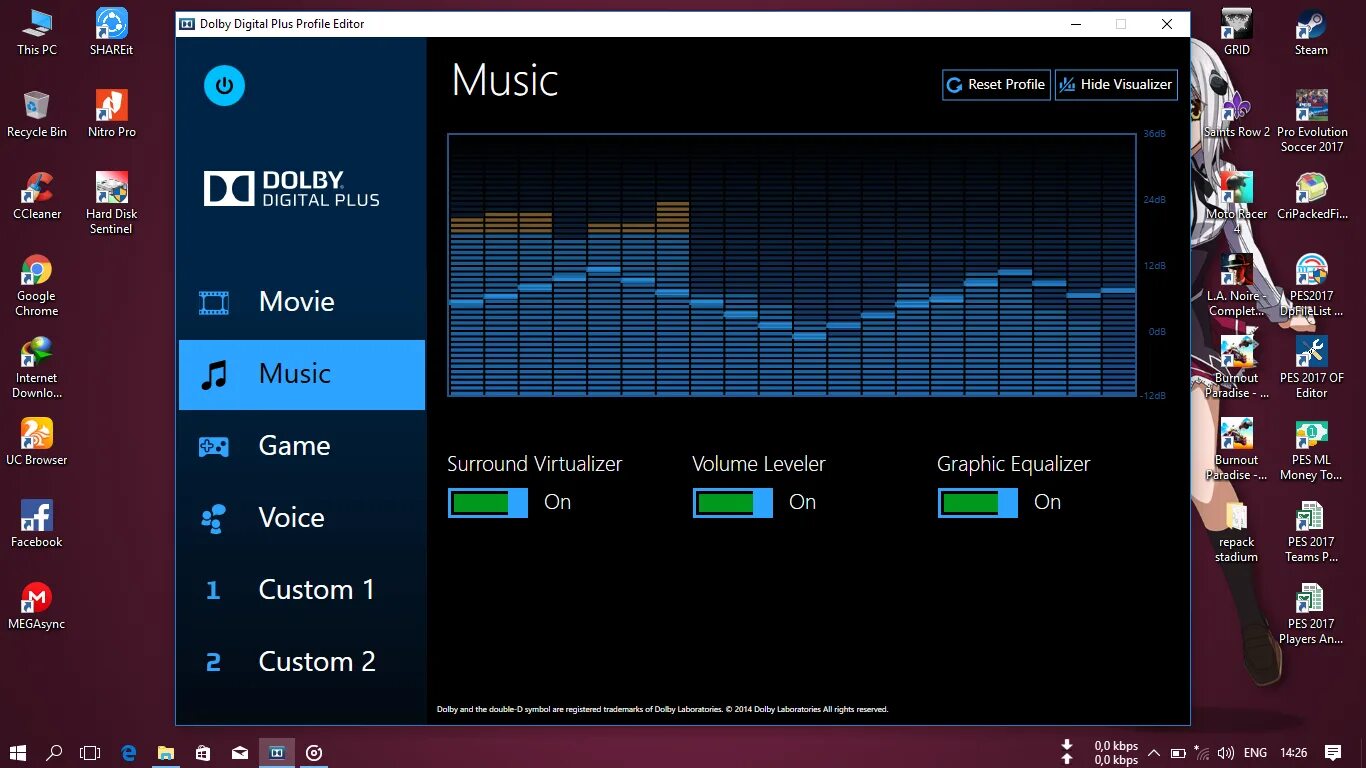Select the Nitro Pro shortcut
Image resolution: width=1366 pixels, height=768 pixels.
pos(111,114)
